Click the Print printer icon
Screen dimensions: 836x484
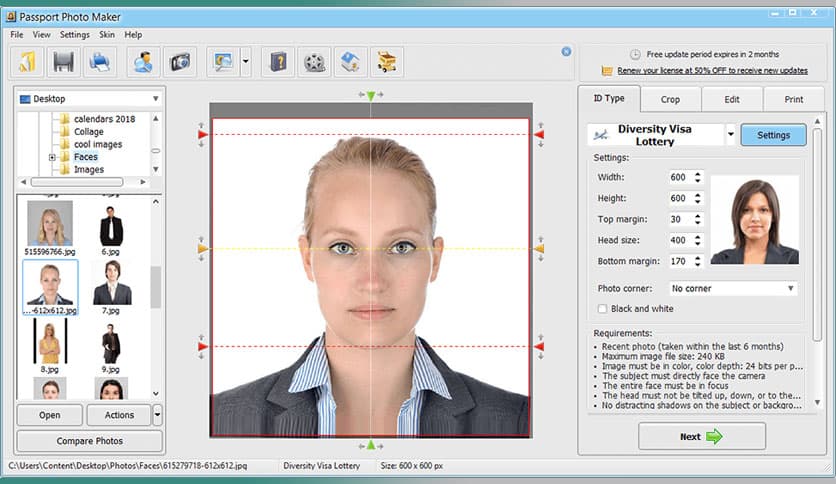[x=99, y=62]
